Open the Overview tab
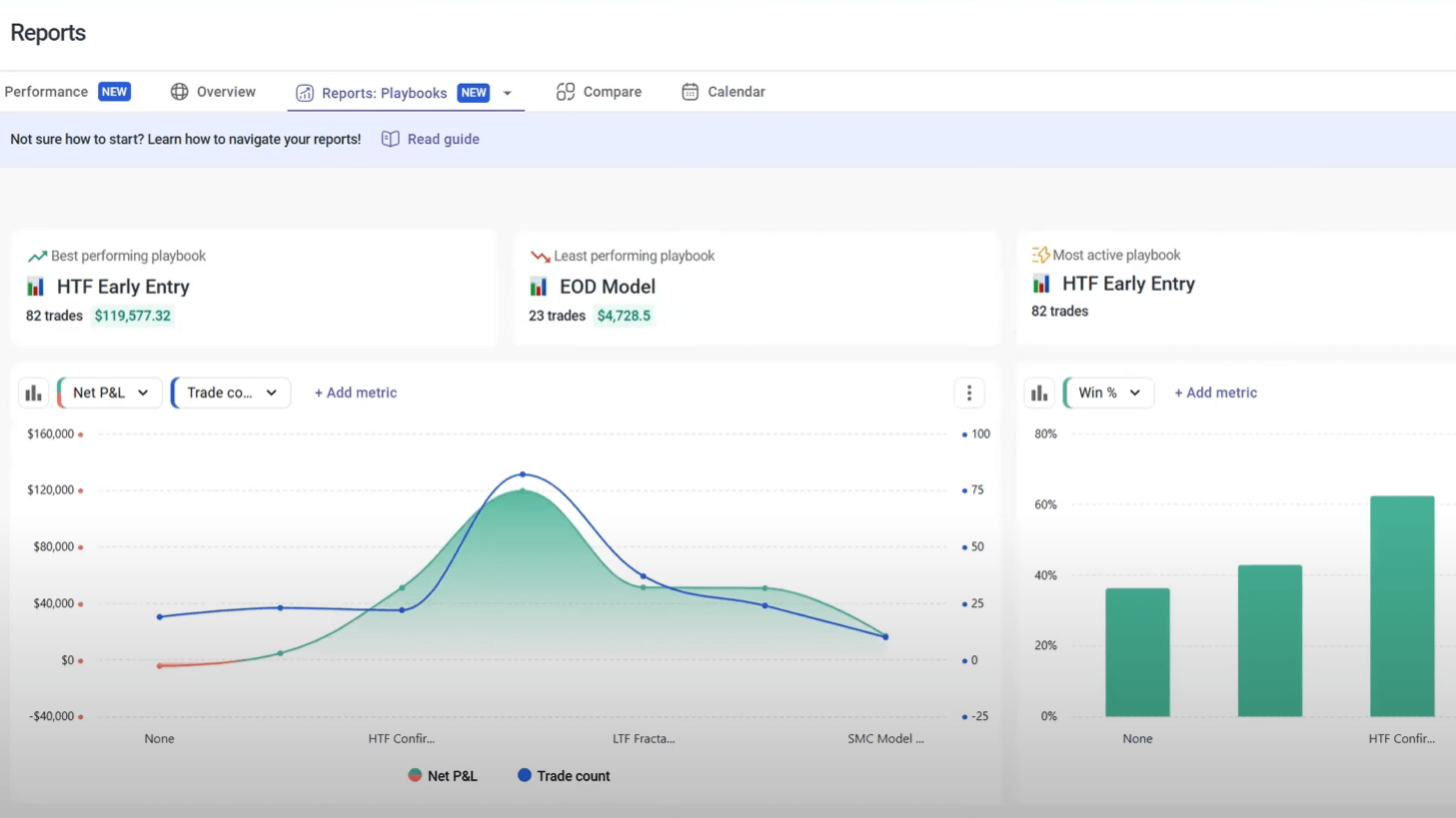Screen dimensions: 1456x818 coord(226,92)
